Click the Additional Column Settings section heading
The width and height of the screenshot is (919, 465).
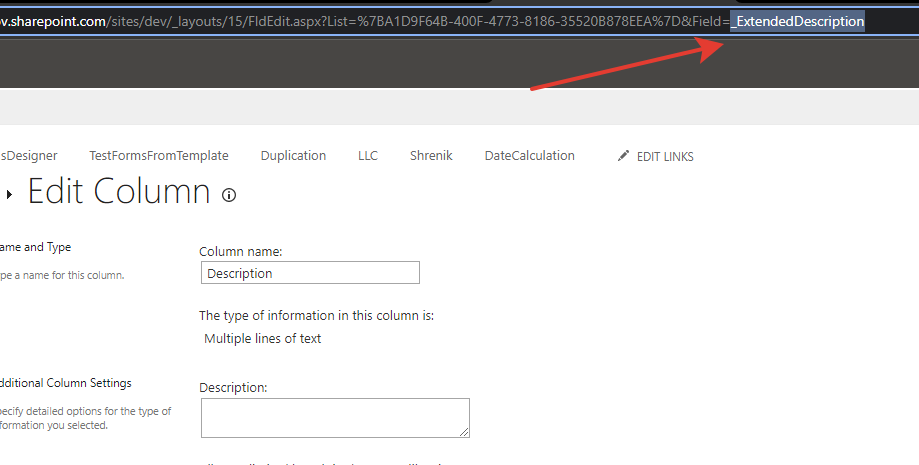tap(65, 383)
